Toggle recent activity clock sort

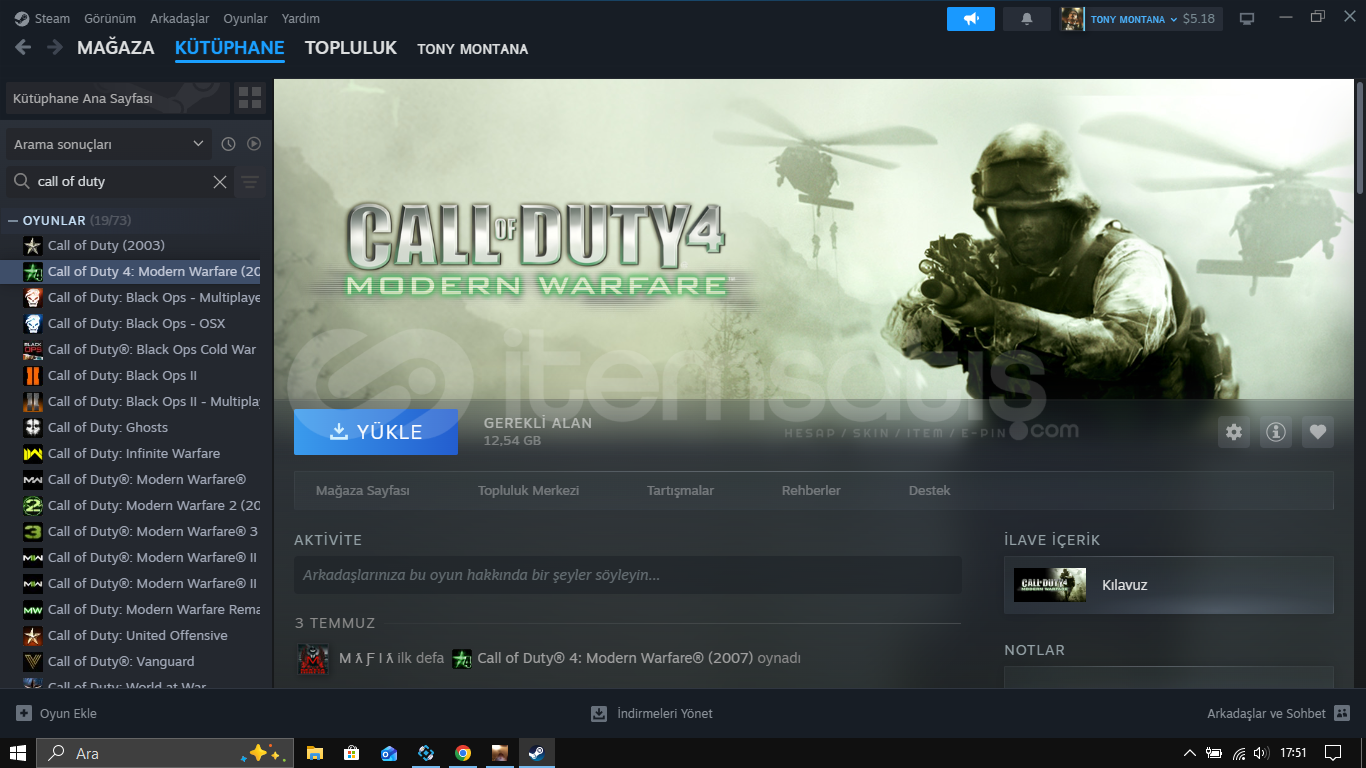(x=228, y=144)
